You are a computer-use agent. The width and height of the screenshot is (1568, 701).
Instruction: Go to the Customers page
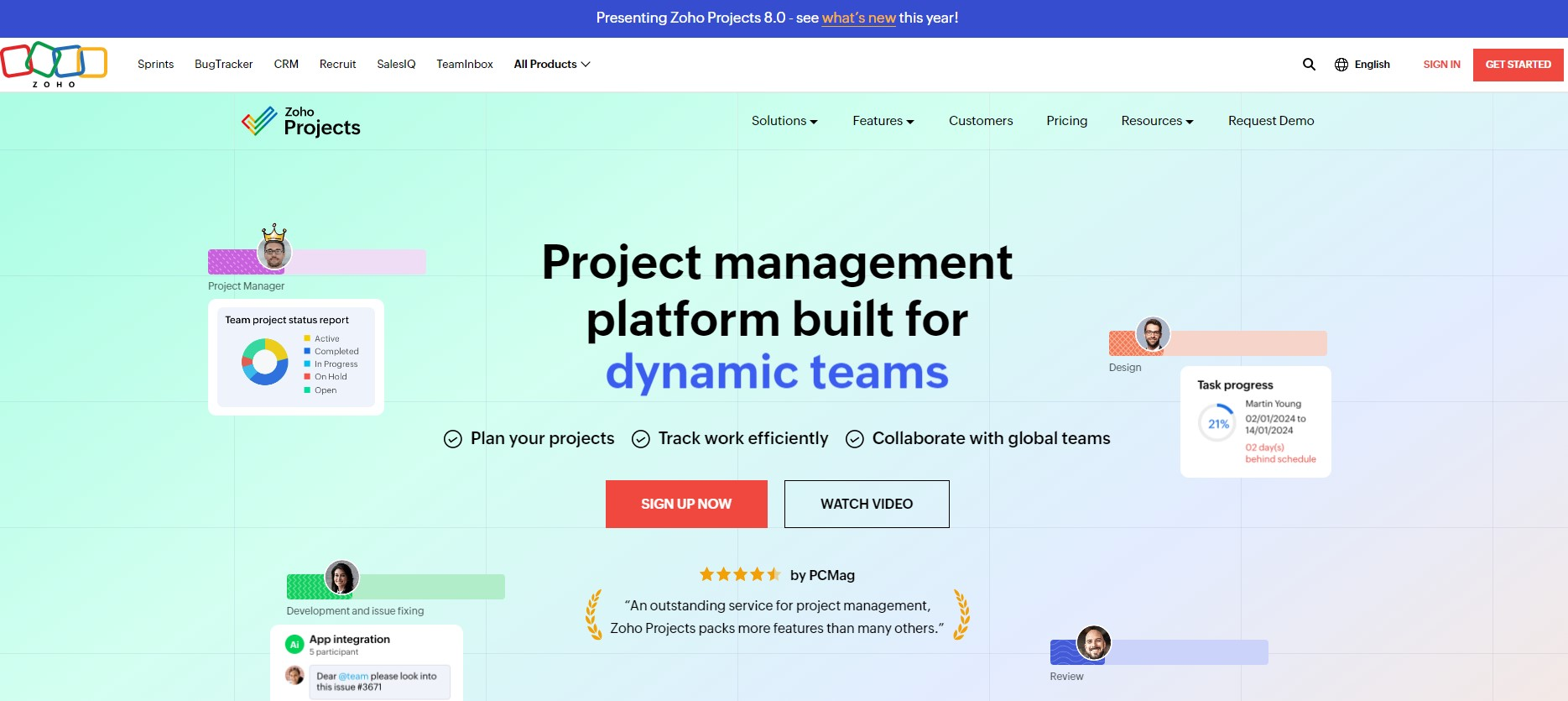pyautogui.click(x=981, y=121)
